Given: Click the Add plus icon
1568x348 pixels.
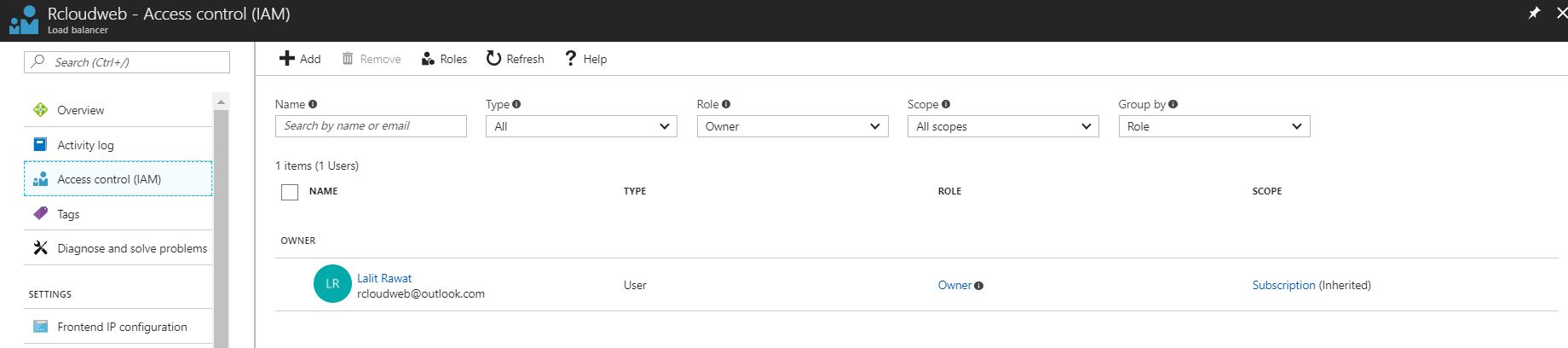Looking at the screenshot, I should 287,58.
